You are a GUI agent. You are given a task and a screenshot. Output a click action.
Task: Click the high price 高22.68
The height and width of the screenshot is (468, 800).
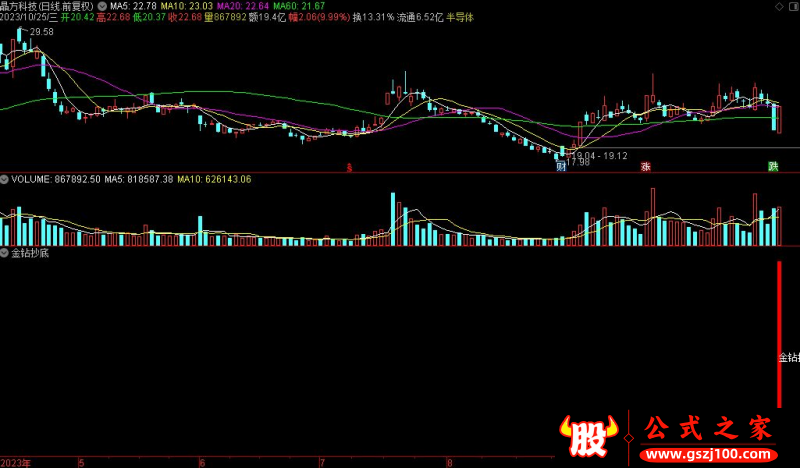(x=113, y=17)
